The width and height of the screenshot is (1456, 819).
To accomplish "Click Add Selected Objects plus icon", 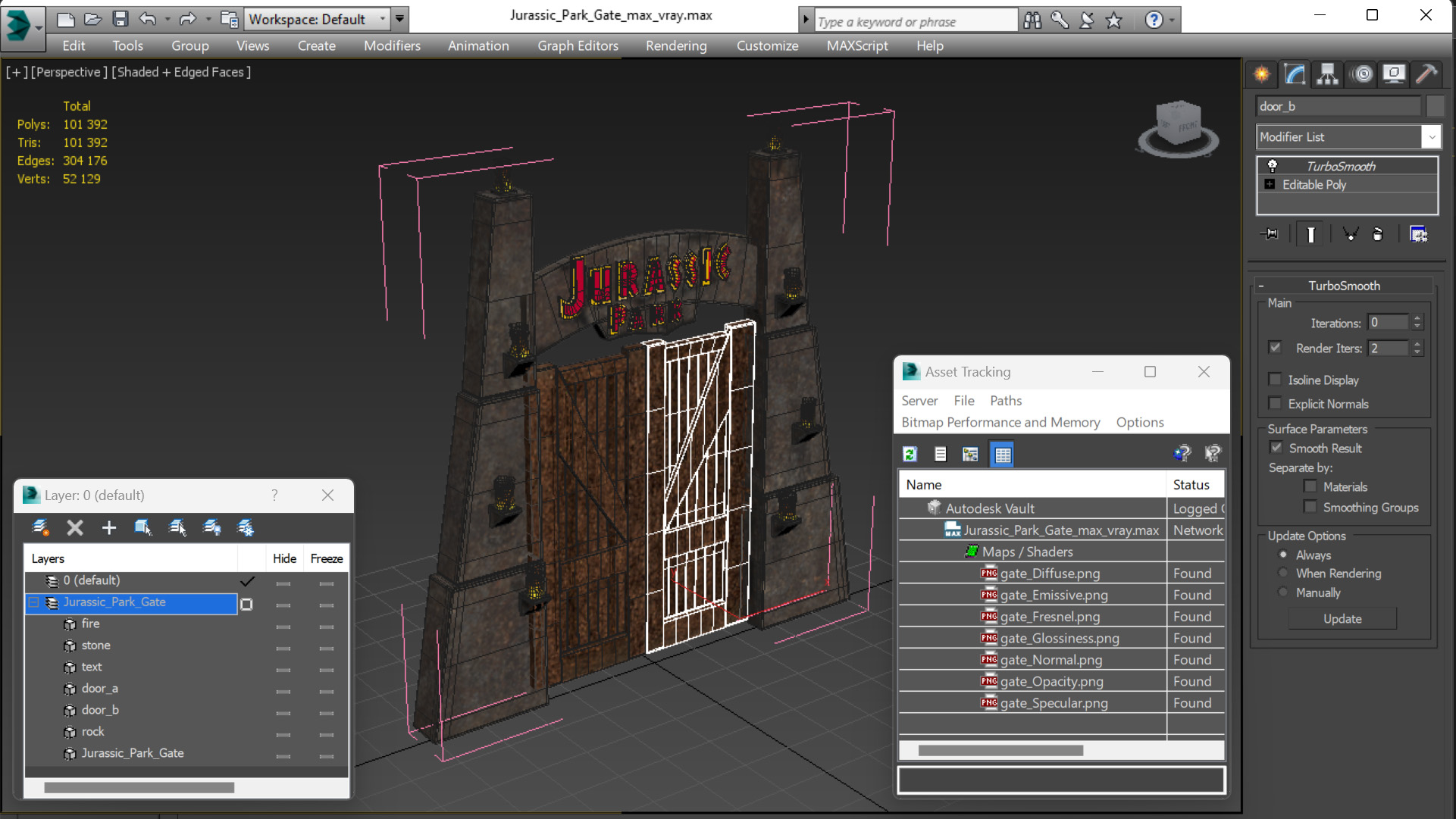I will (108, 527).
